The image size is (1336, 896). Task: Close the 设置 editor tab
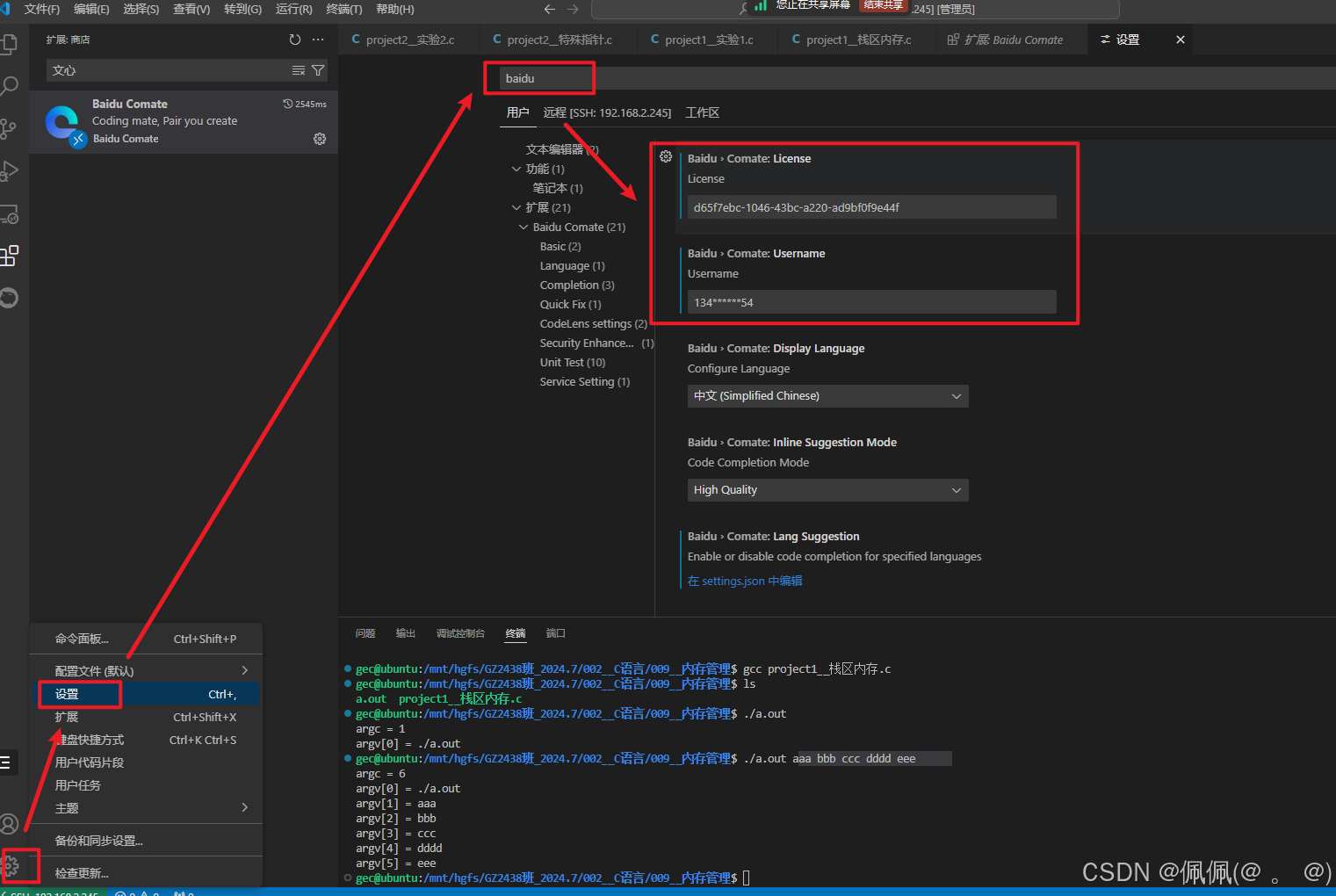pos(1181,40)
